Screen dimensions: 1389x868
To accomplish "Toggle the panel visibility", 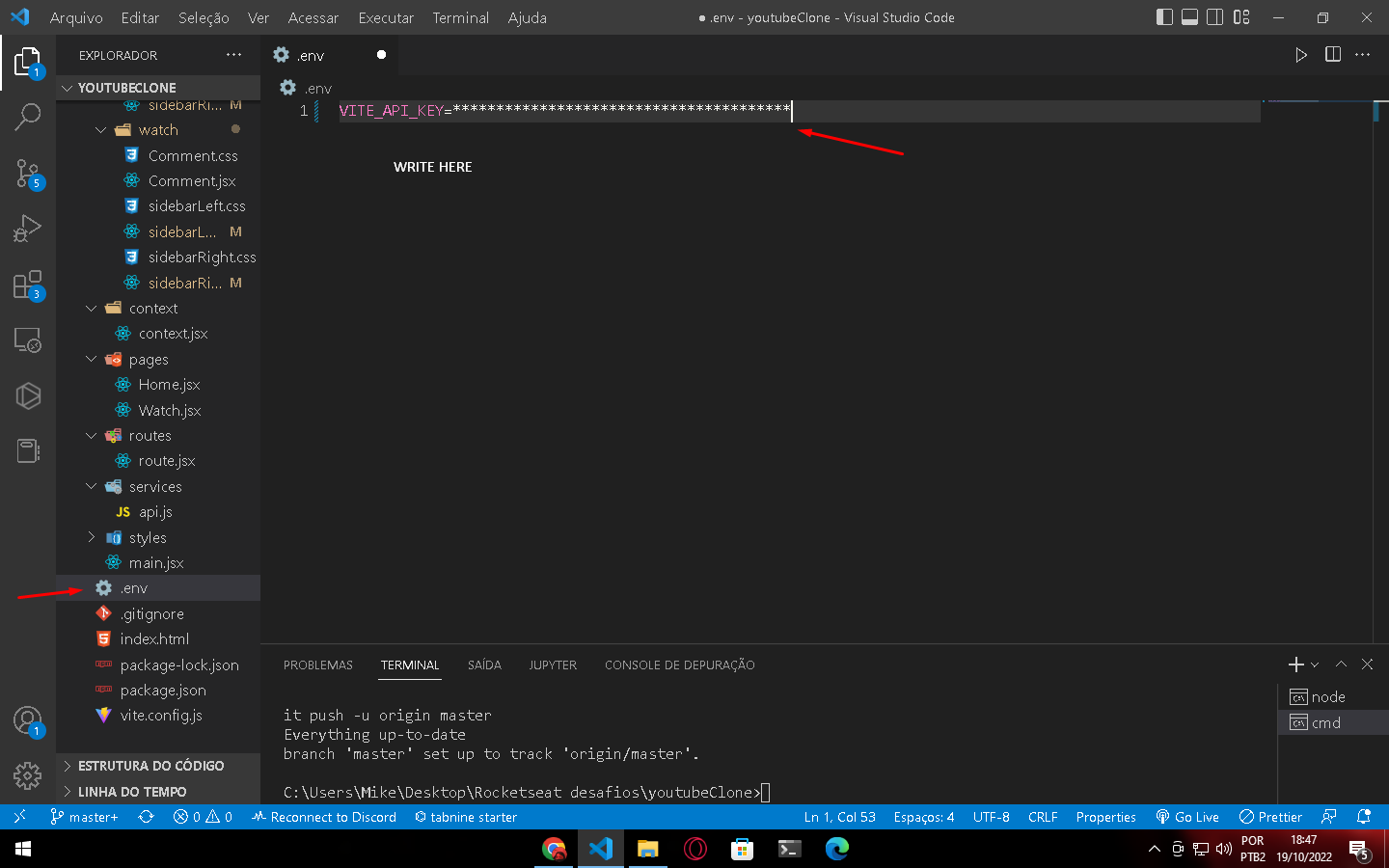I will pyautogui.click(x=1189, y=17).
